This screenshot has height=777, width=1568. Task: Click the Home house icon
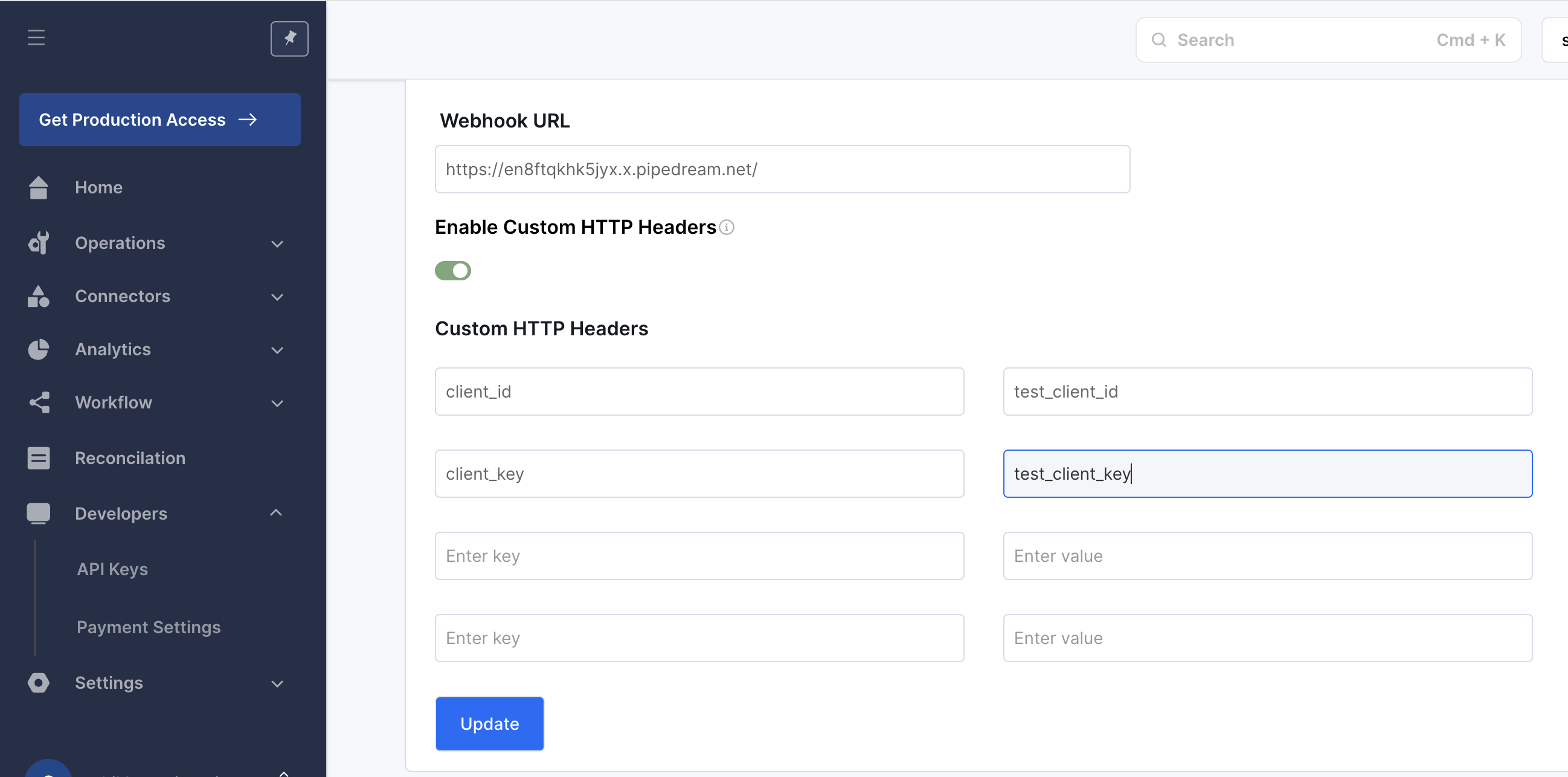pos(38,187)
